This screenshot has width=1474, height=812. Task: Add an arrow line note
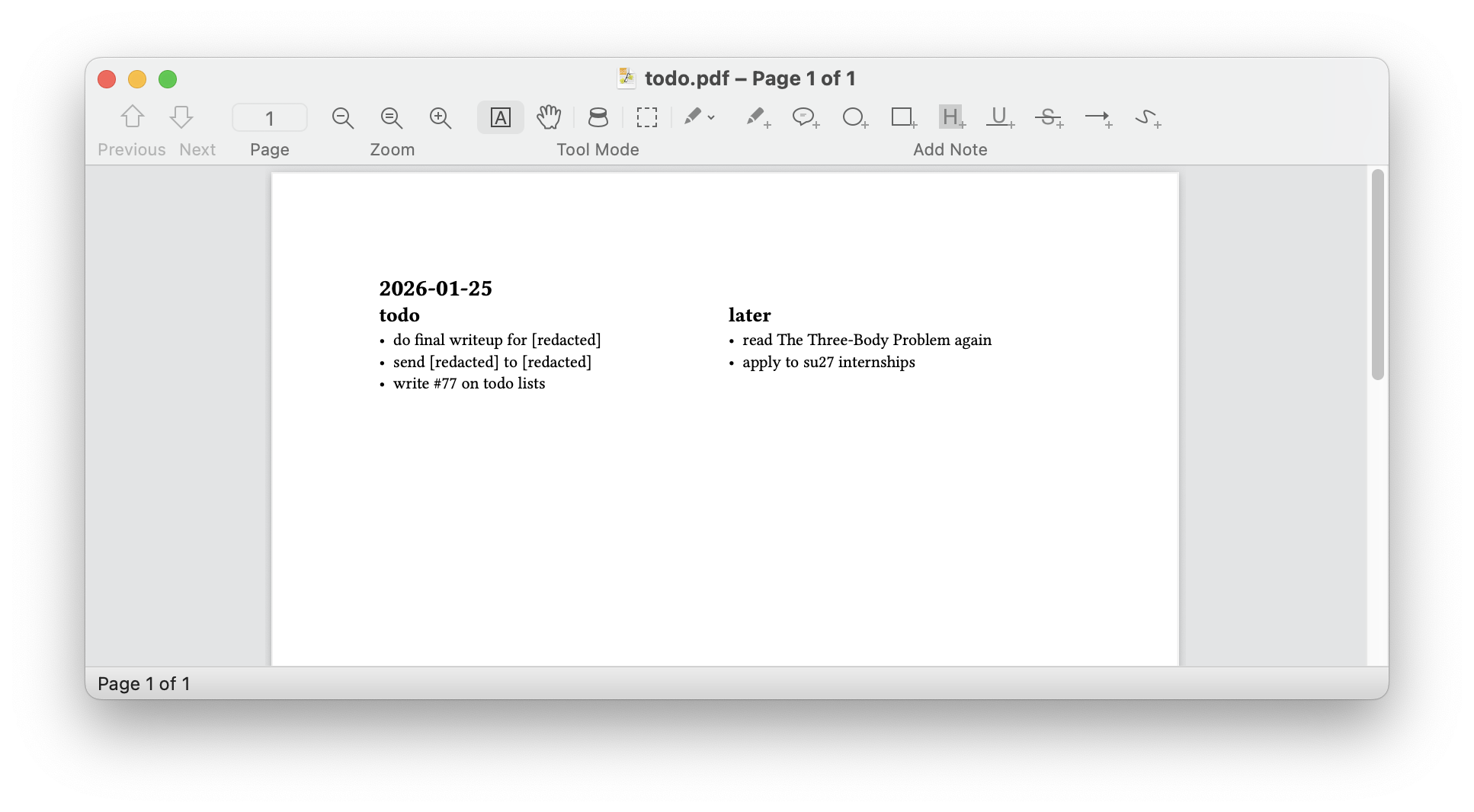(x=1098, y=117)
